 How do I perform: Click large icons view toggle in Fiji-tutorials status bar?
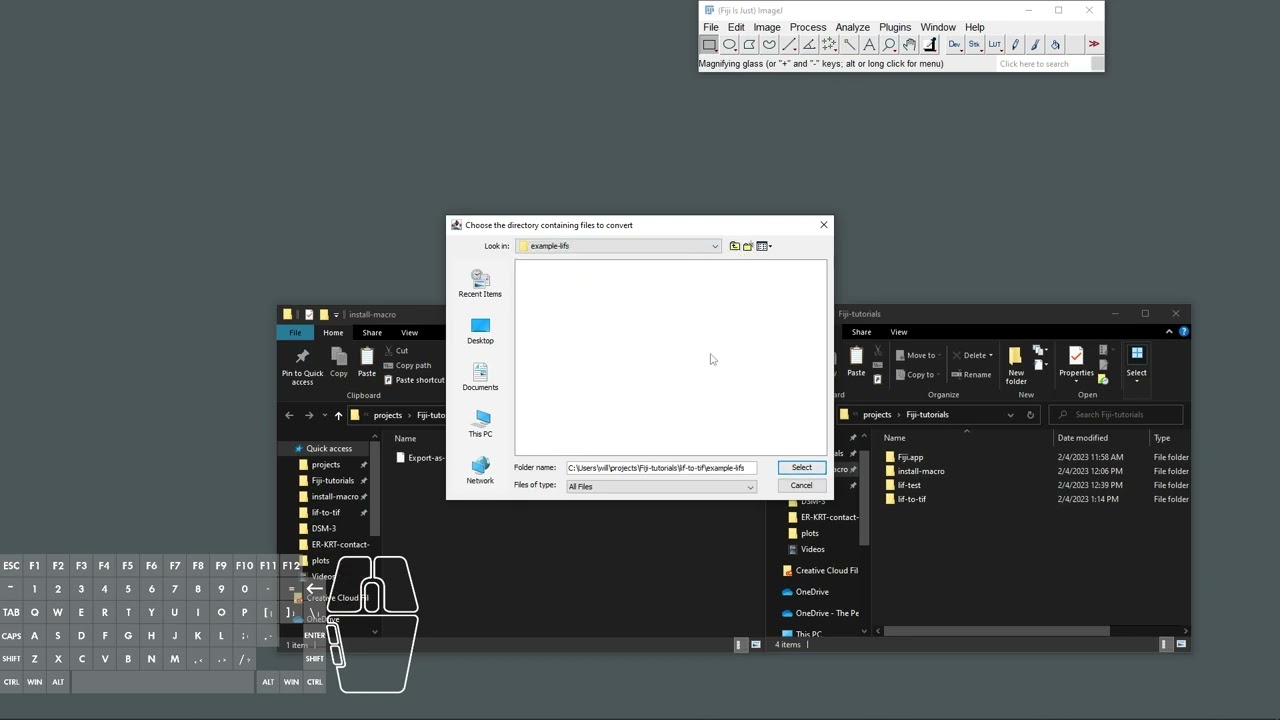(x=1181, y=645)
